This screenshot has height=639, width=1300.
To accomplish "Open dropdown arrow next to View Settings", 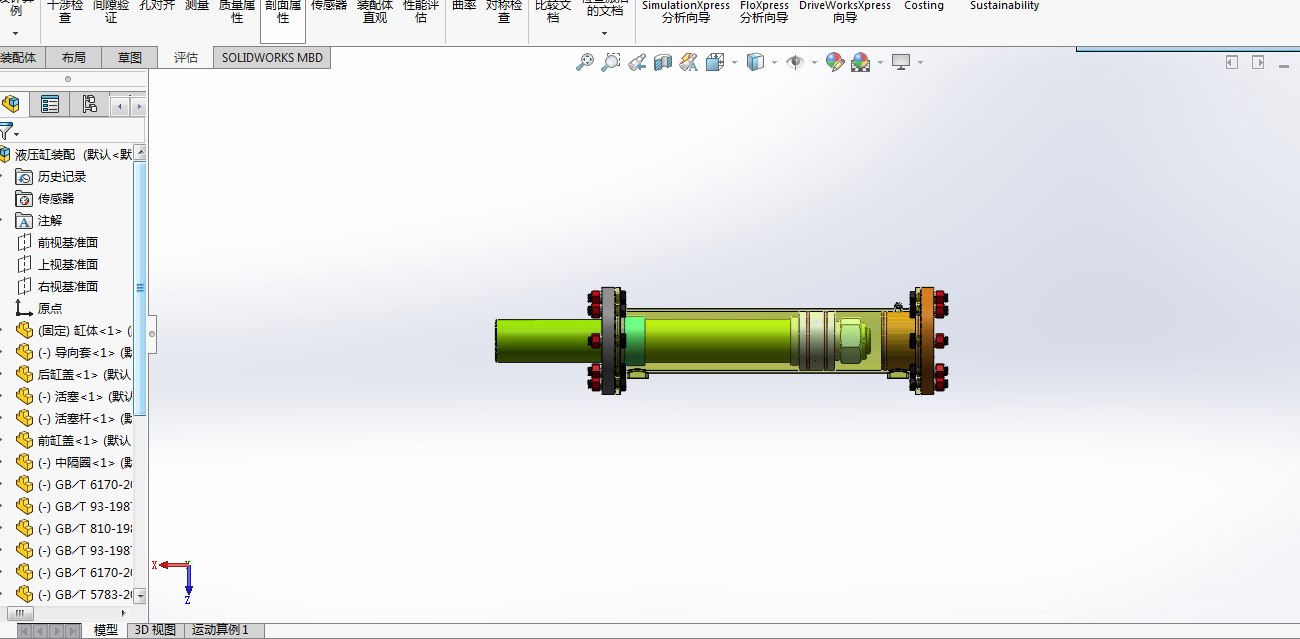I will click(920, 62).
